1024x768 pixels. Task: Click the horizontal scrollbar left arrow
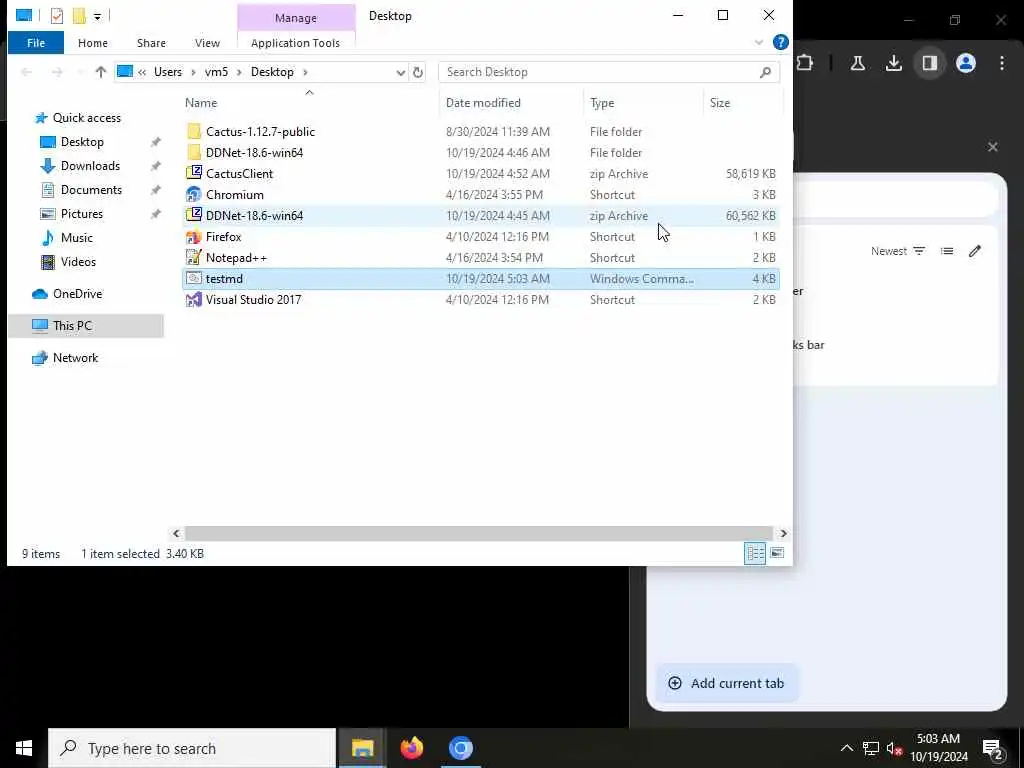pyautogui.click(x=176, y=534)
